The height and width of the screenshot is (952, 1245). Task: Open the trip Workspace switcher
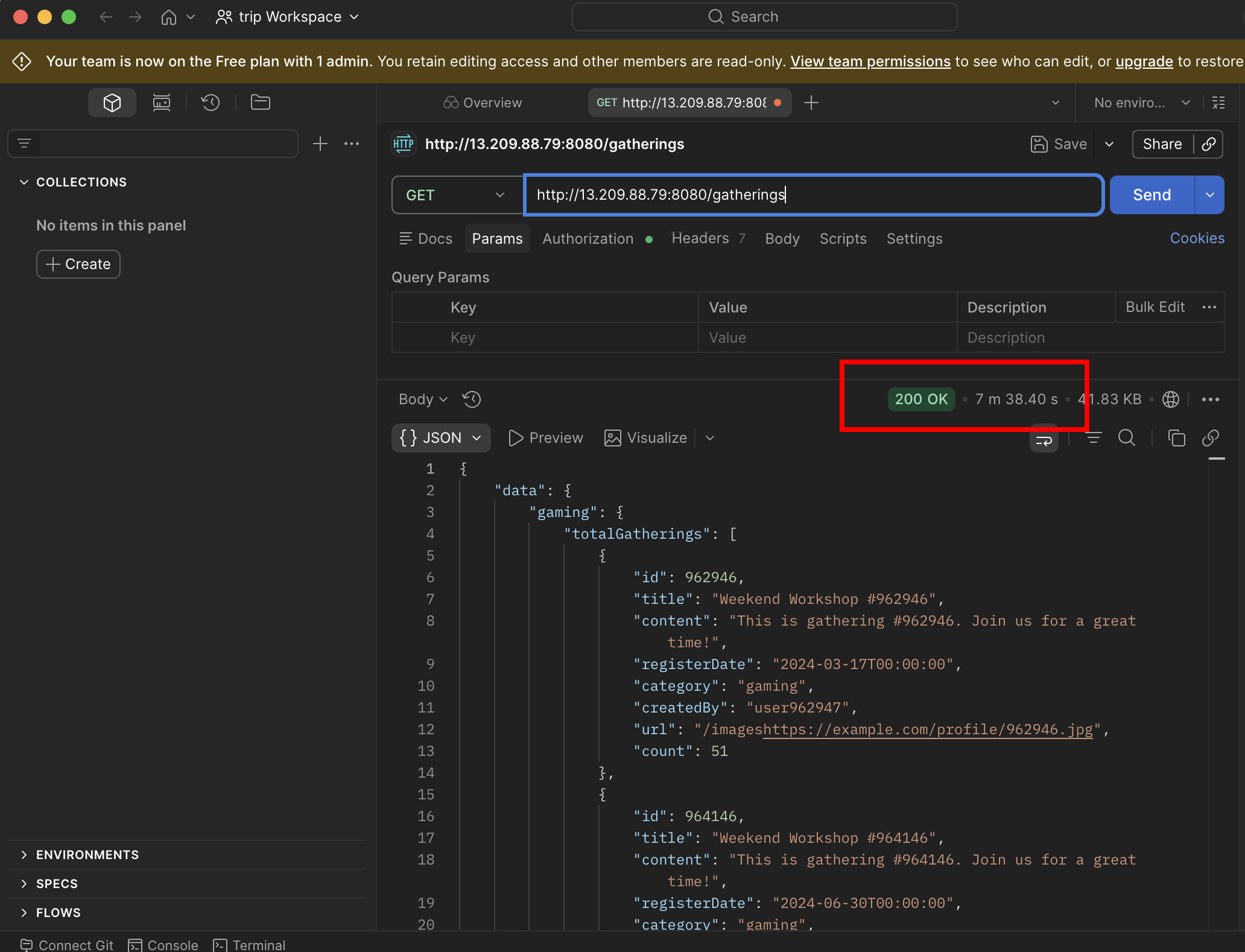pyautogui.click(x=288, y=17)
